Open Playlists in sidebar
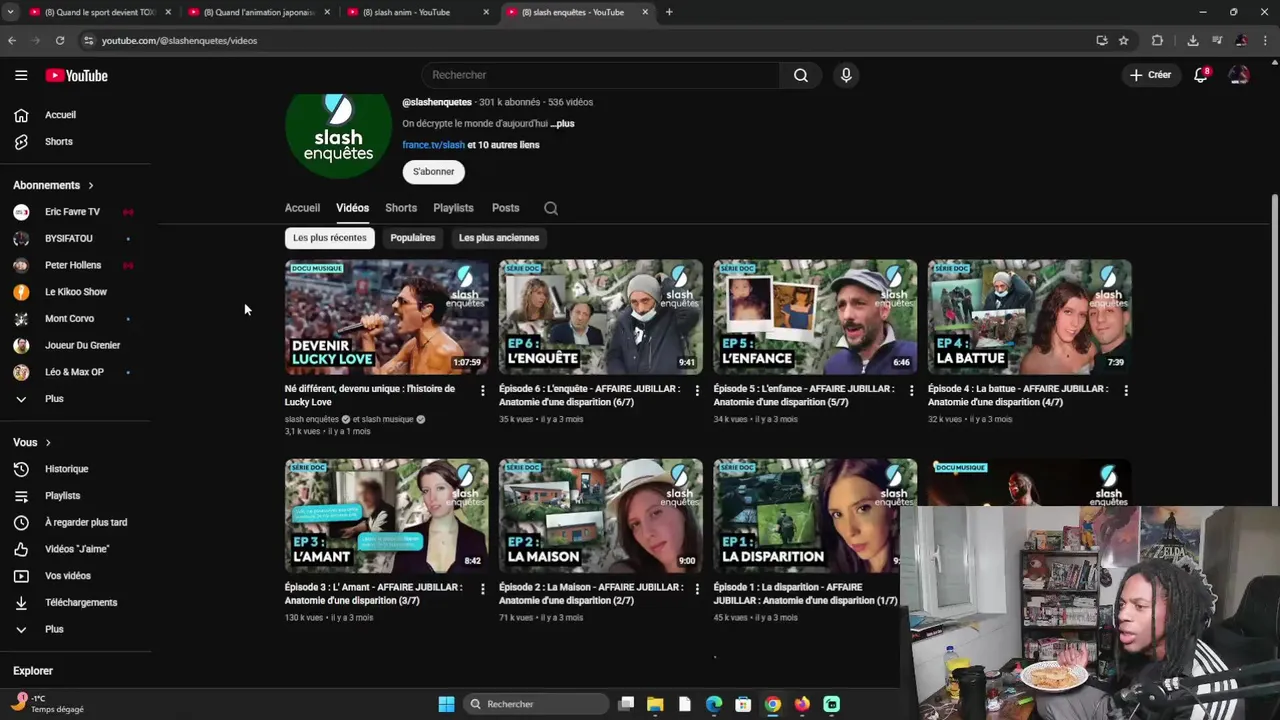 pyautogui.click(x=62, y=496)
